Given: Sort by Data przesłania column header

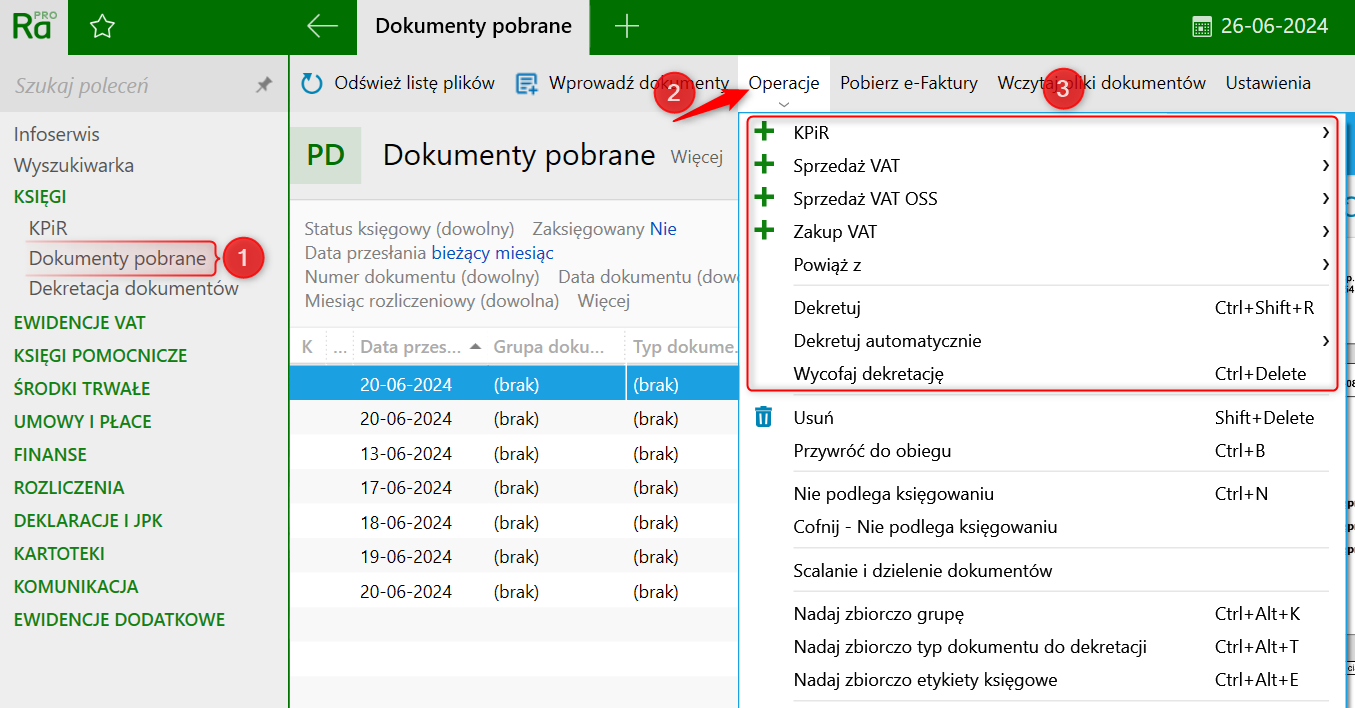Looking at the screenshot, I should tap(410, 347).
